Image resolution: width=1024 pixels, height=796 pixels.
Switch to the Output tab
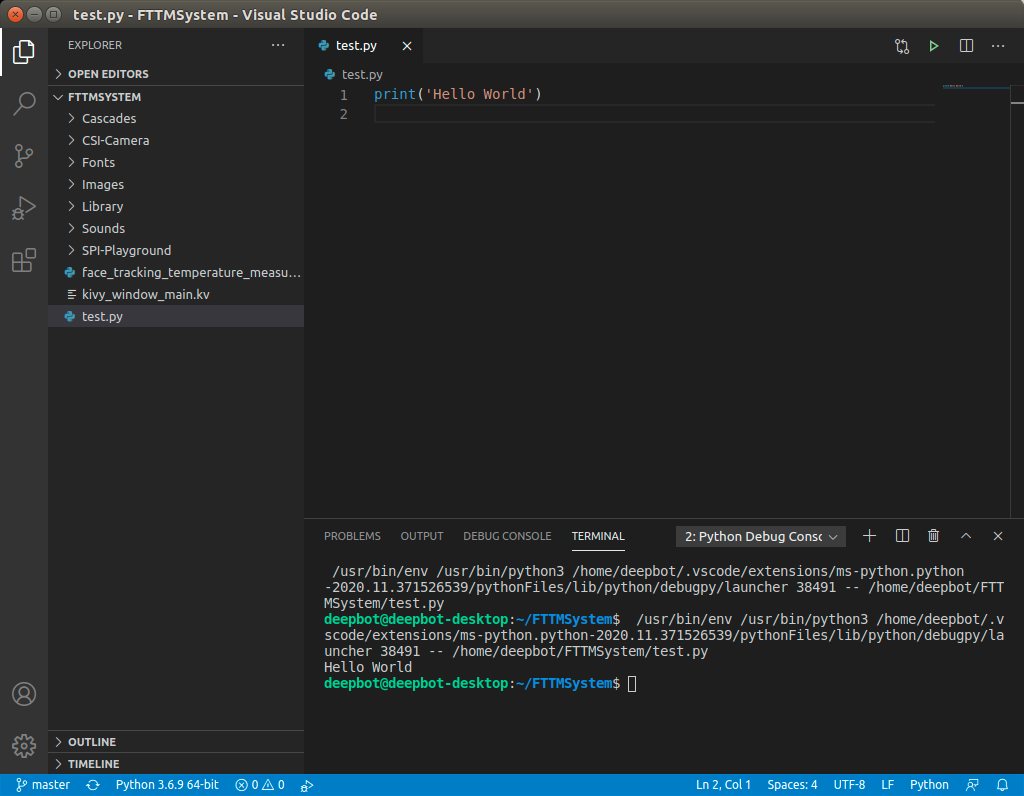[422, 536]
